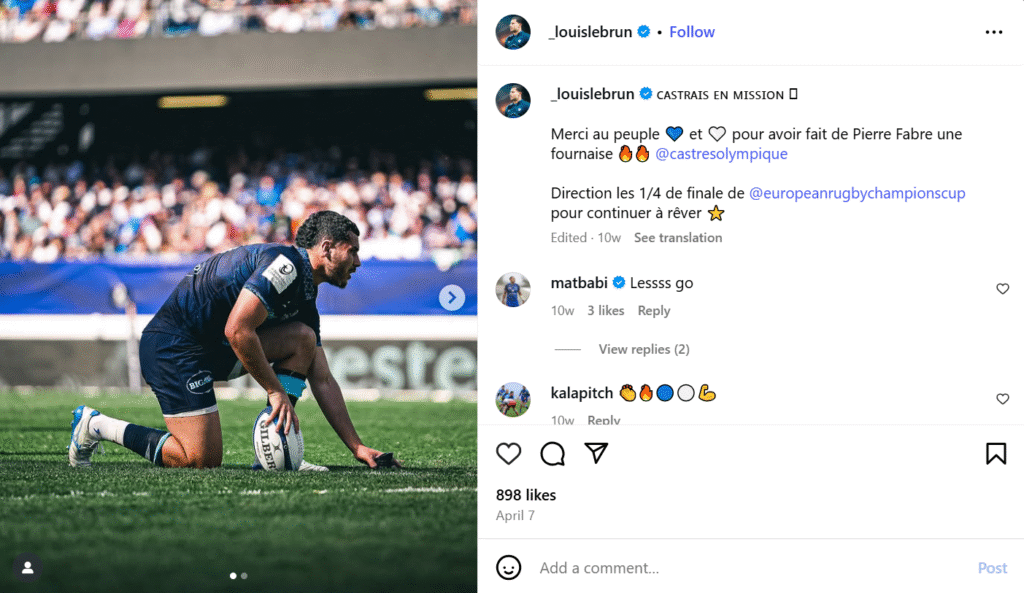Open @castresolympique mention link

(x=721, y=154)
